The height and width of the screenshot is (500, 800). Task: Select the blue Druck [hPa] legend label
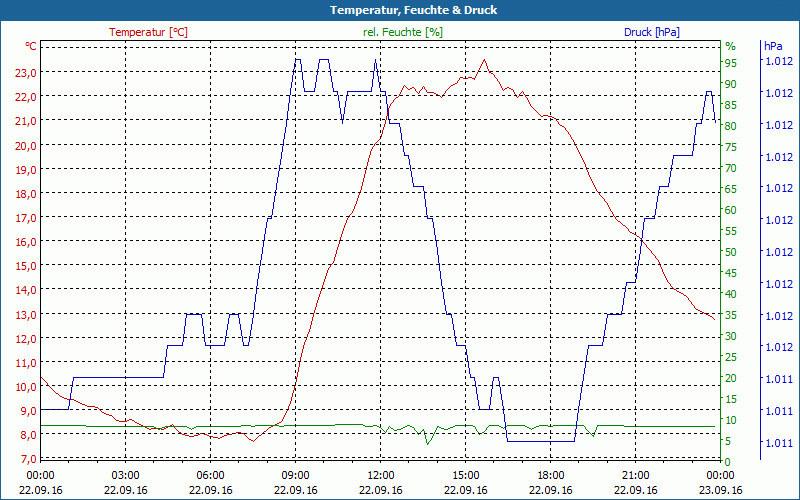coord(652,32)
